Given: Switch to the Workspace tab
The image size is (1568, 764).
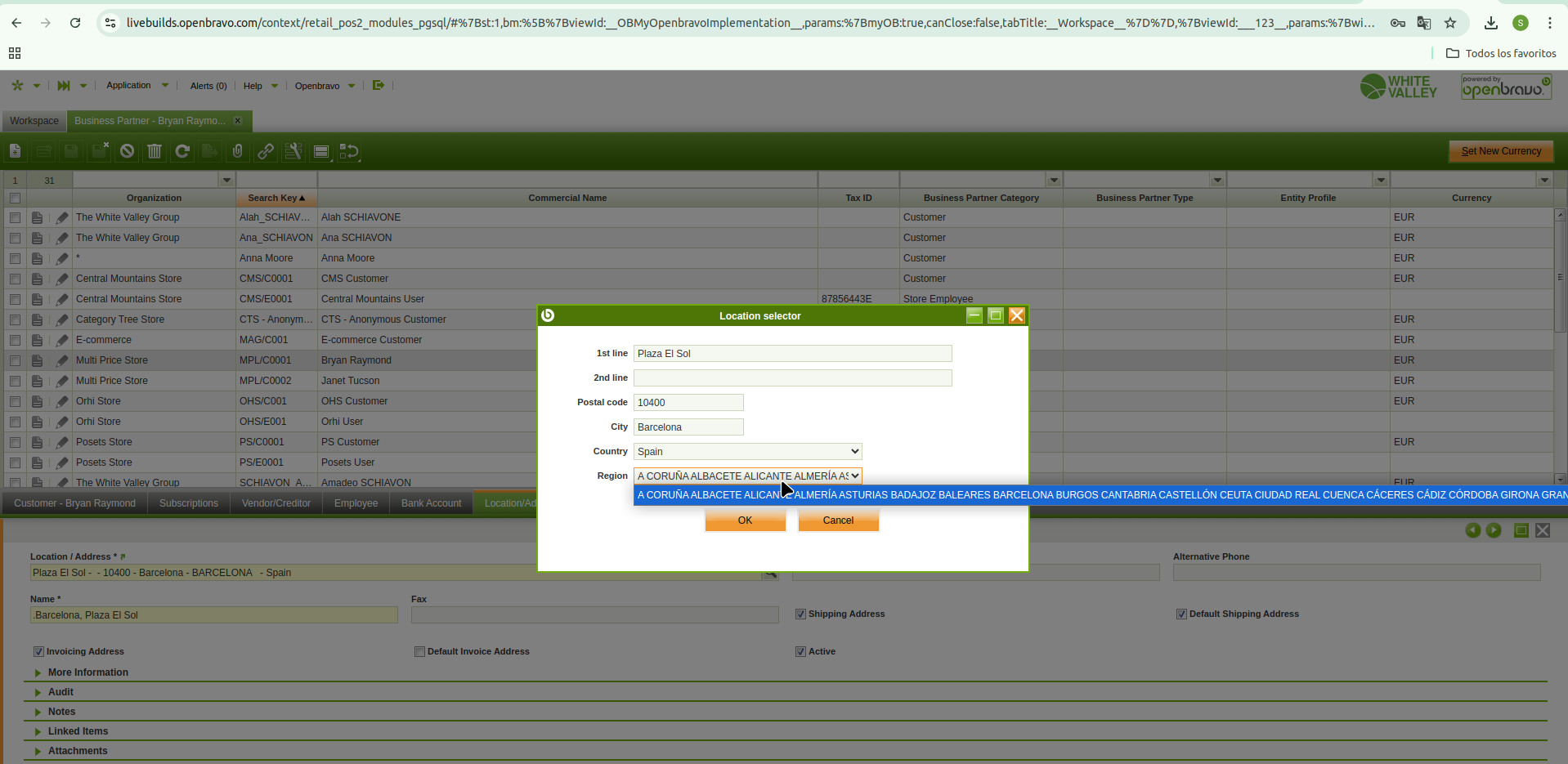Looking at the screenshot, I should pyautogui.click(x=34, y=121).
